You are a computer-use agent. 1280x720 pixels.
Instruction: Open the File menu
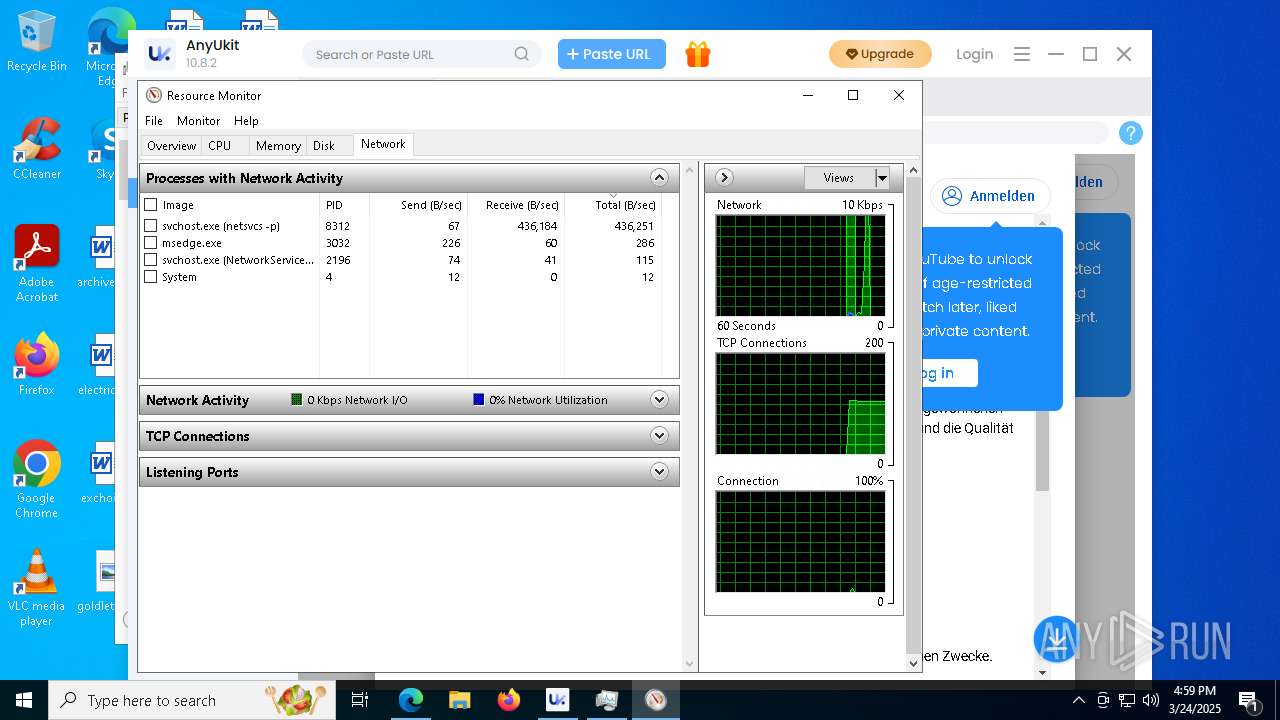tap(154, 120)
